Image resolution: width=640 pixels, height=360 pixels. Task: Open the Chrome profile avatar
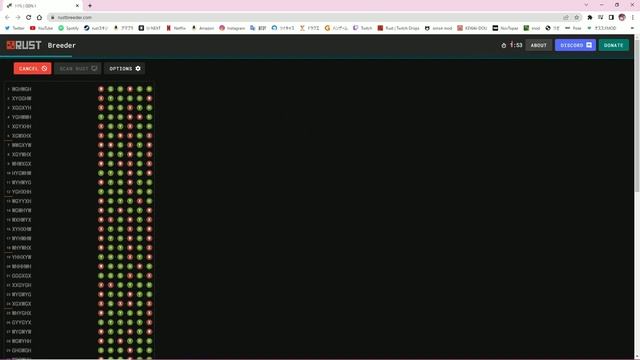pyautogui.click(x=622, y=18)
